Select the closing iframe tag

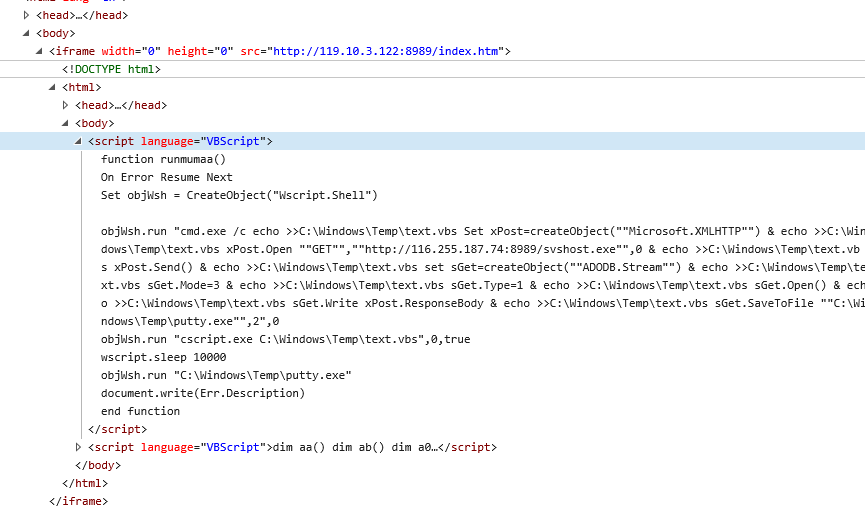coord(78,501)
